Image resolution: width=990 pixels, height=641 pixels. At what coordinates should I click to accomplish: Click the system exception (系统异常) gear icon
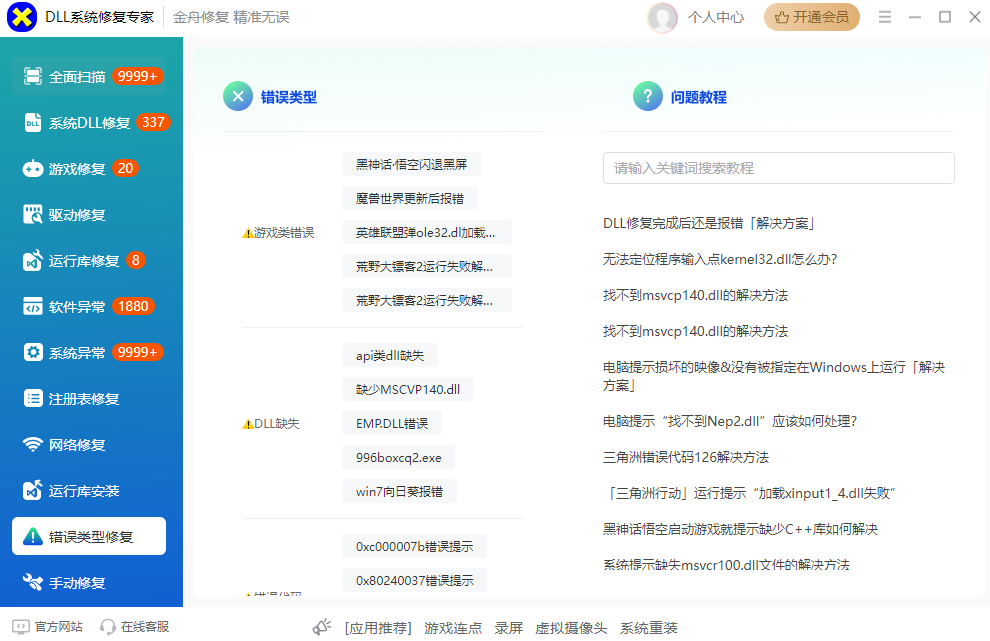pos(33,353)
